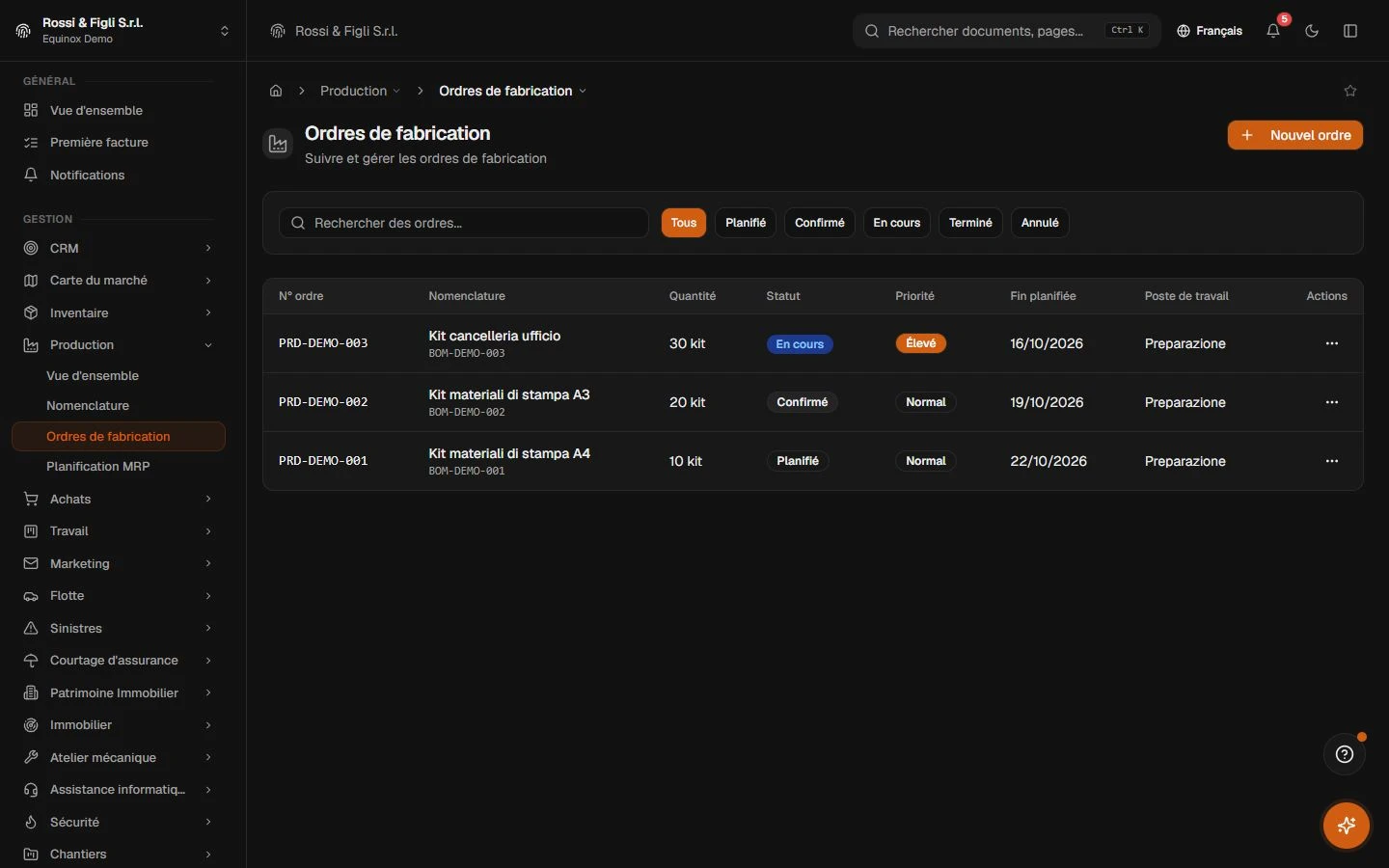The width and height of the screenshot is (1389, 868).
Task: Open actions menu for PRD-DEMO-003
Action: click(x=1332, y=343)
